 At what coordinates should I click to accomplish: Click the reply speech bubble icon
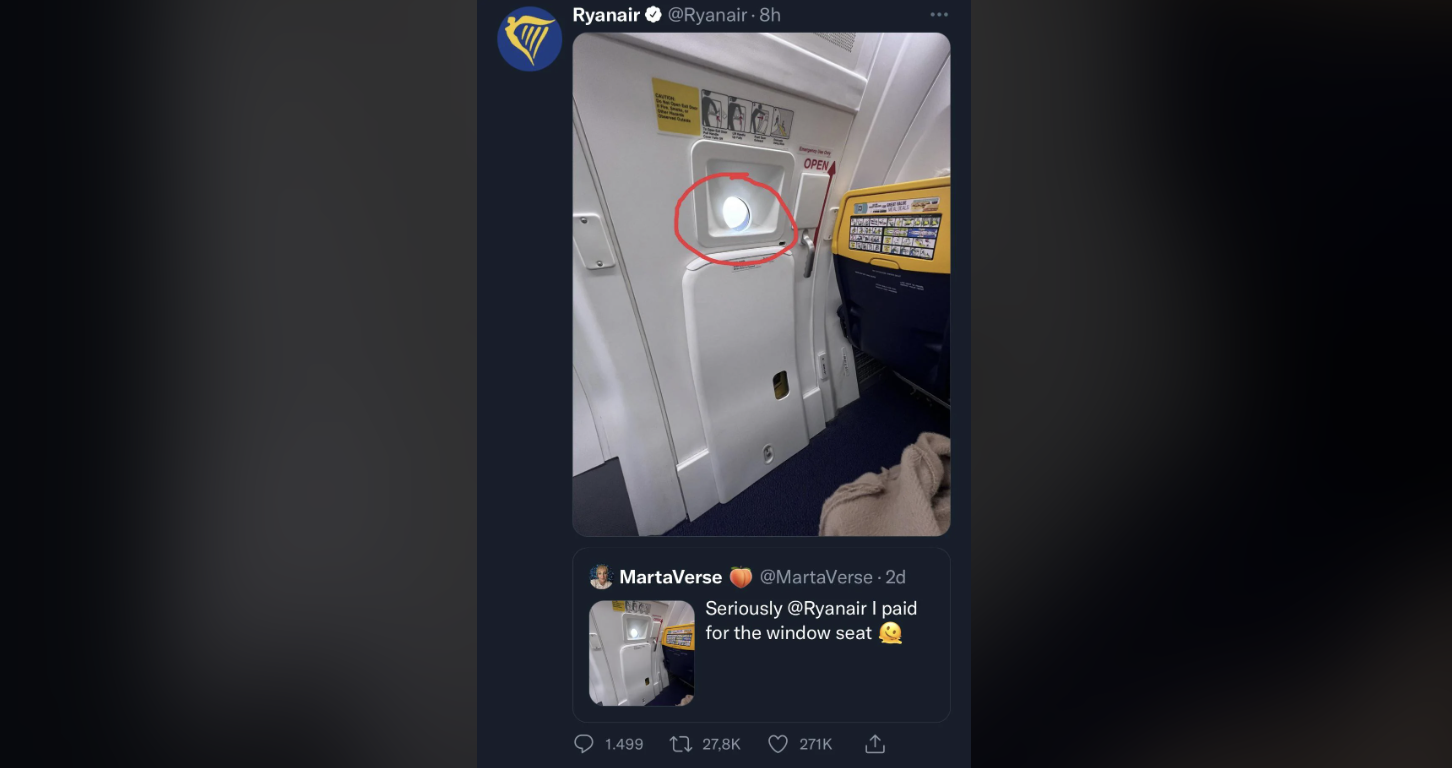tap(584, 744)
